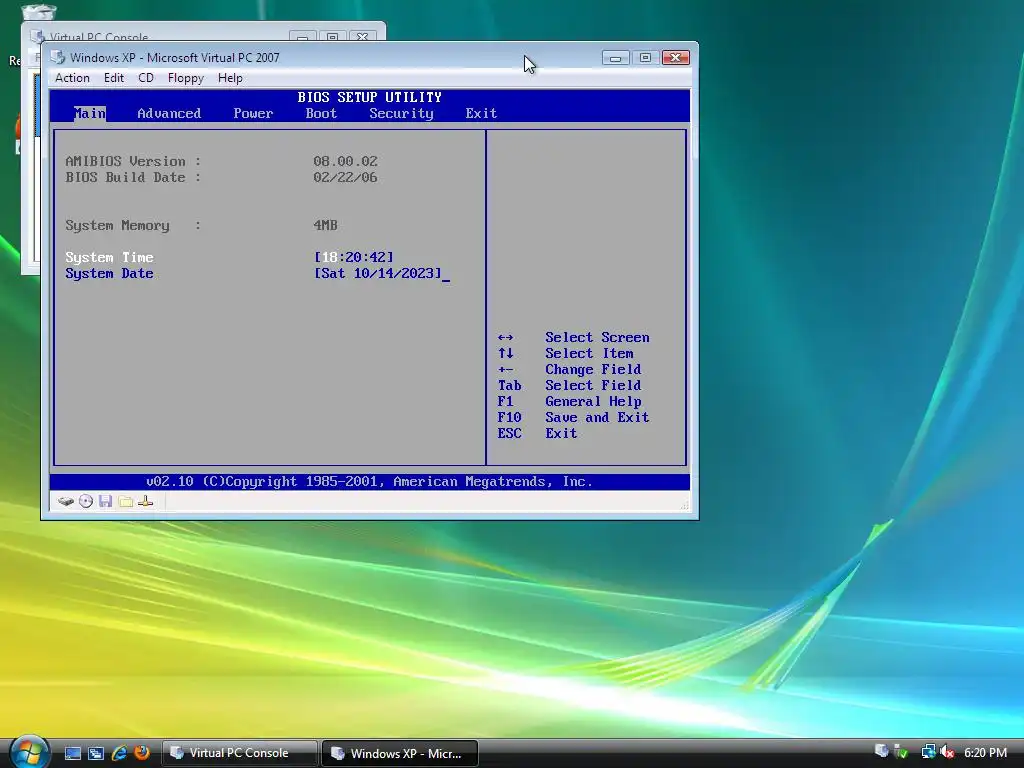Open the Floppy menu

(x=185, y=78)
